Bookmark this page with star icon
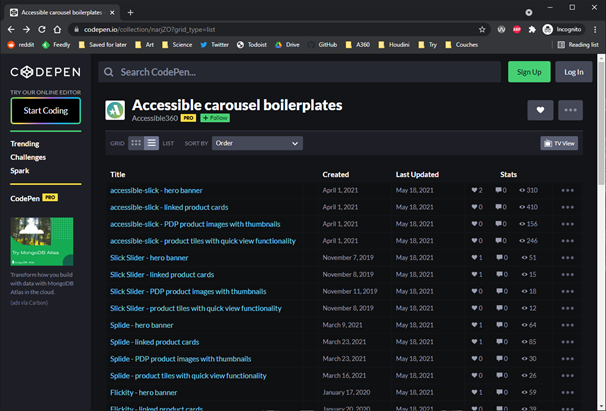Screen dimensions: 606x411 pos(482,29)
